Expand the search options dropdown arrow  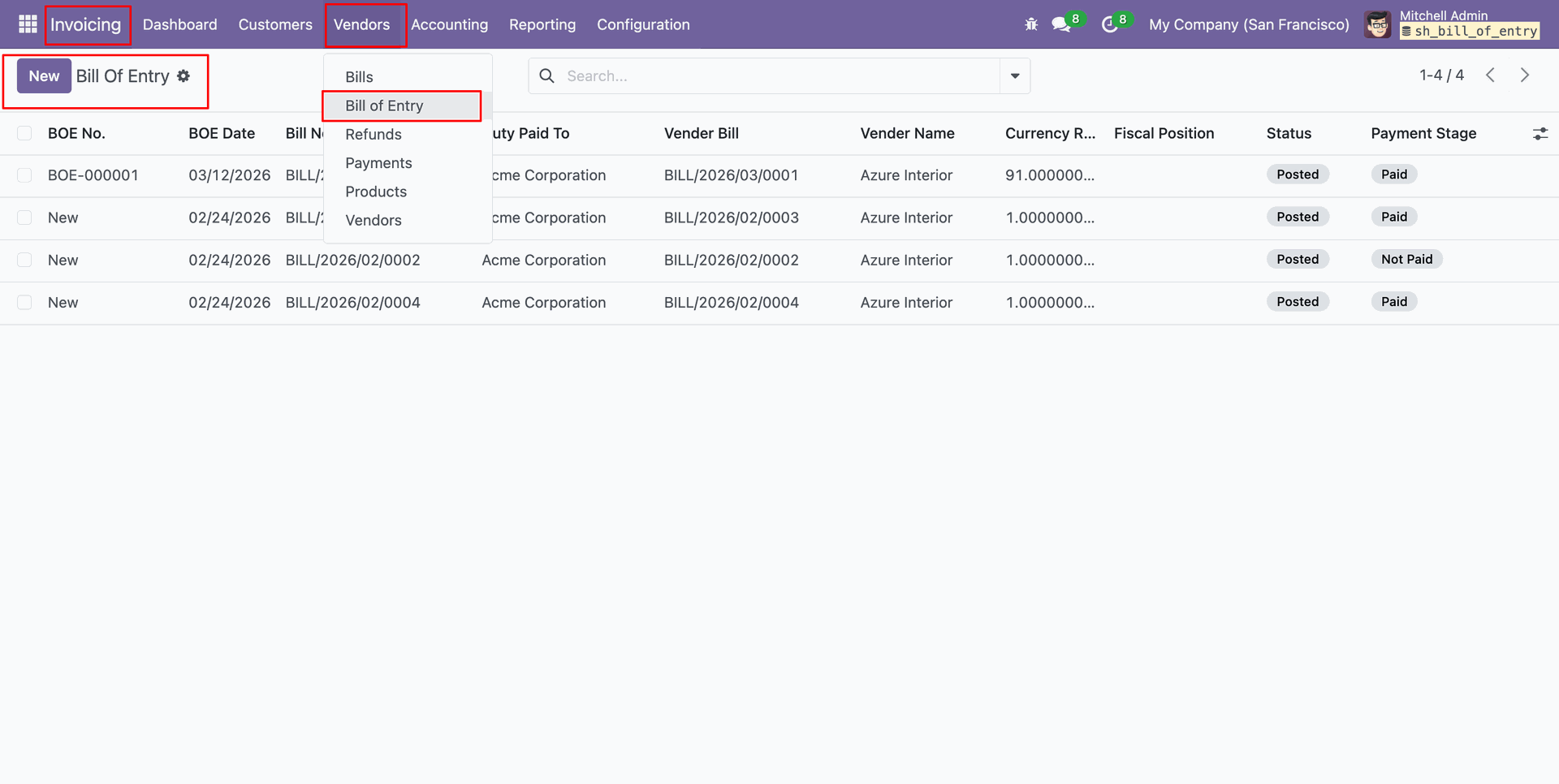1015,75
